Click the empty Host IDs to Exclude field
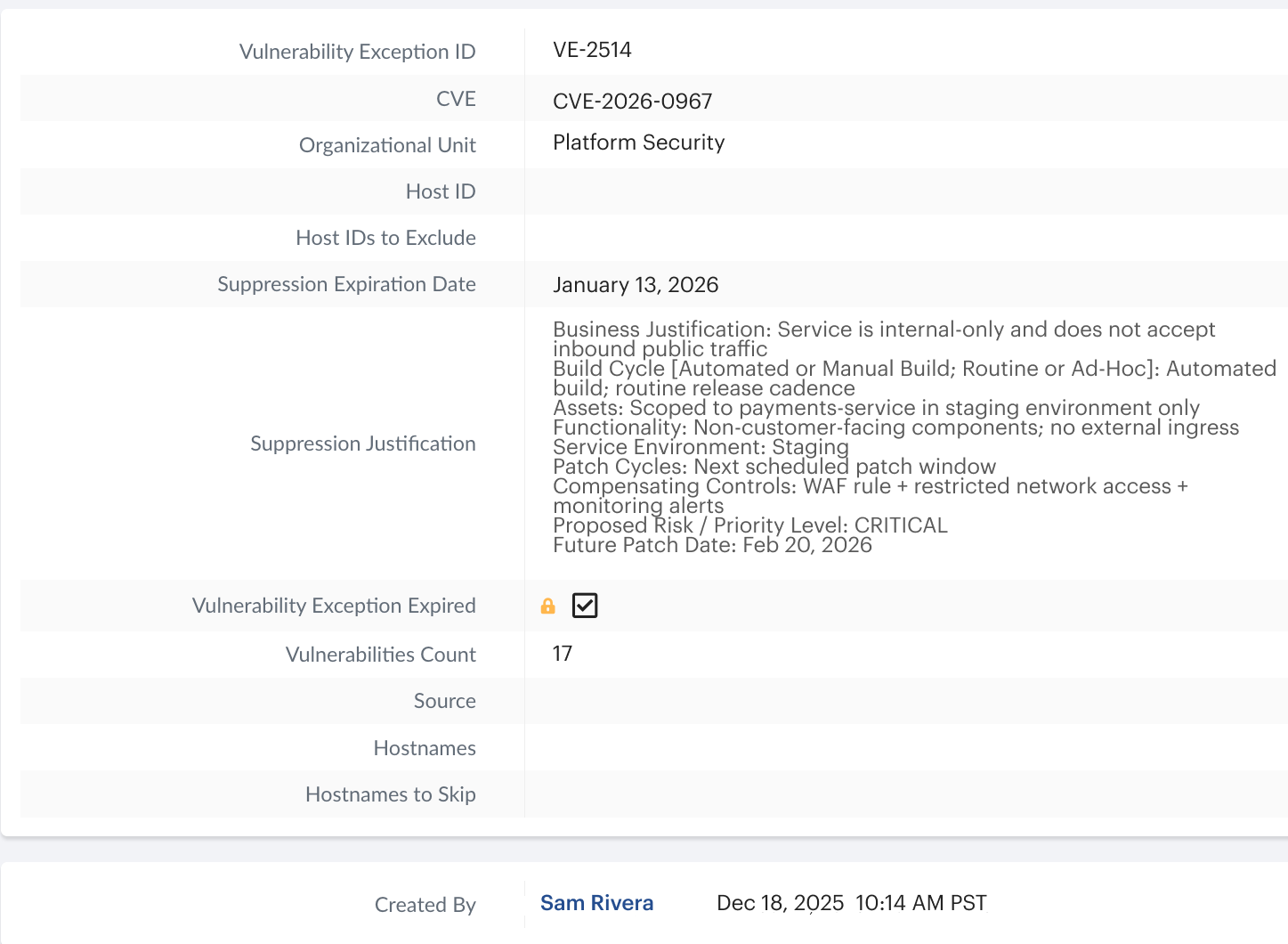 pyautogui.click(x=906, y=238)
